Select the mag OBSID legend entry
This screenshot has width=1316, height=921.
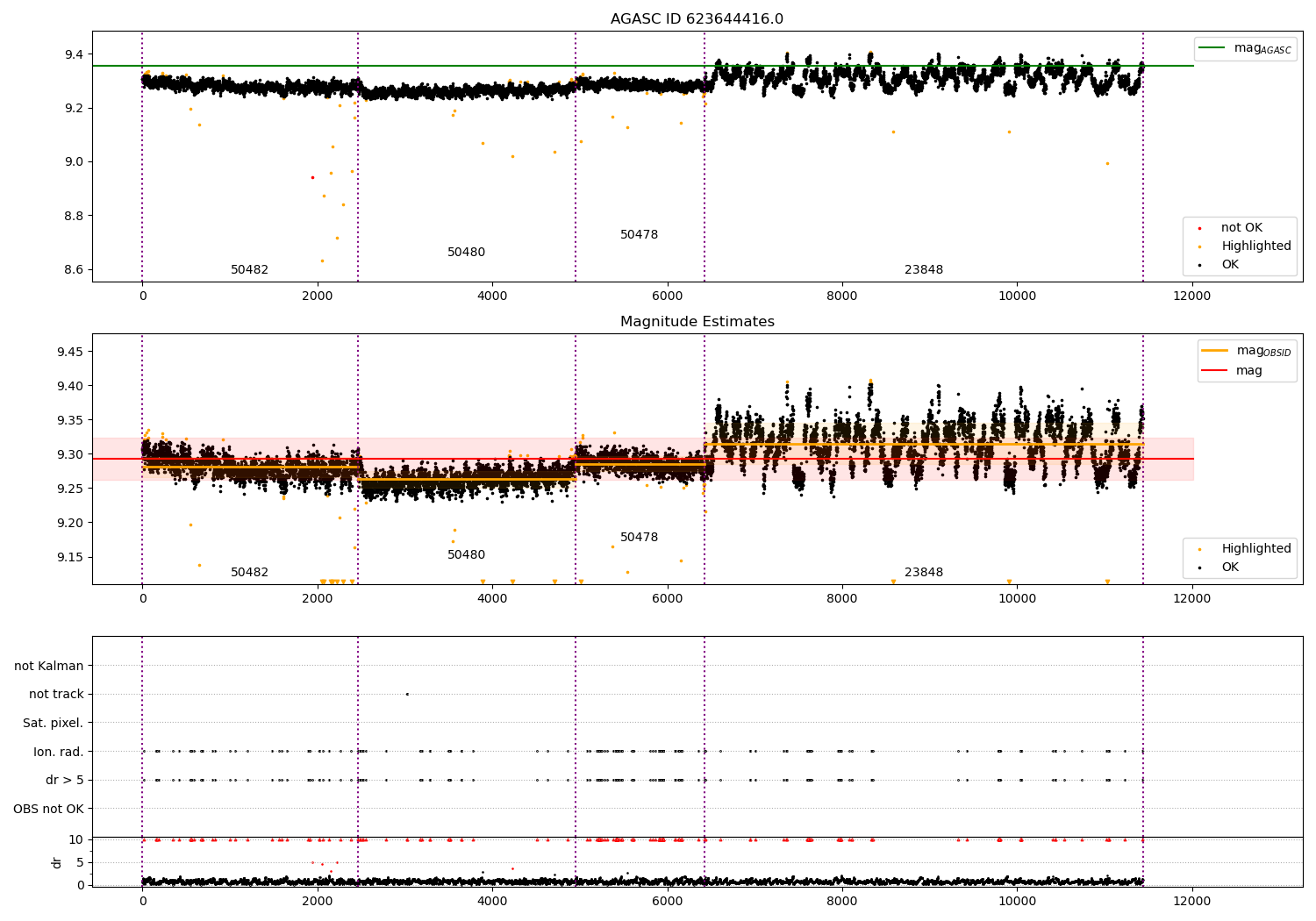[1246, 351]
